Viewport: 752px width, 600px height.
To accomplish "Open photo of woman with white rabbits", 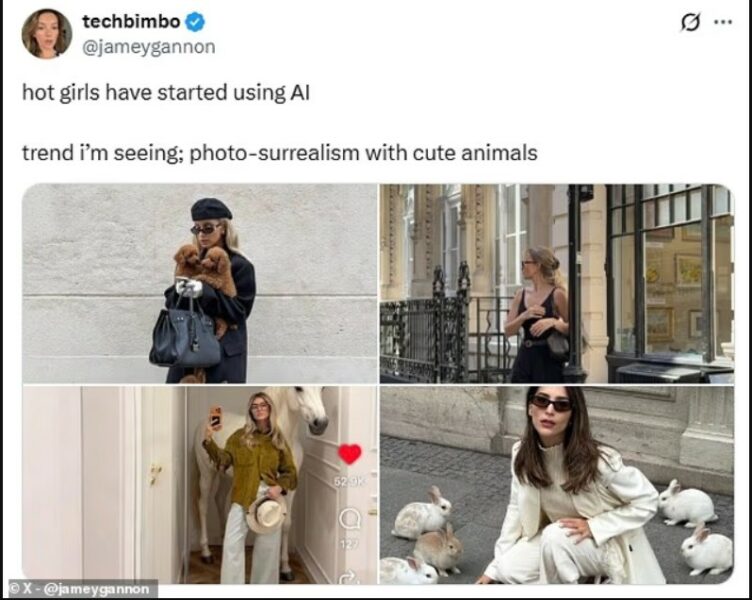I will [557, 484].
